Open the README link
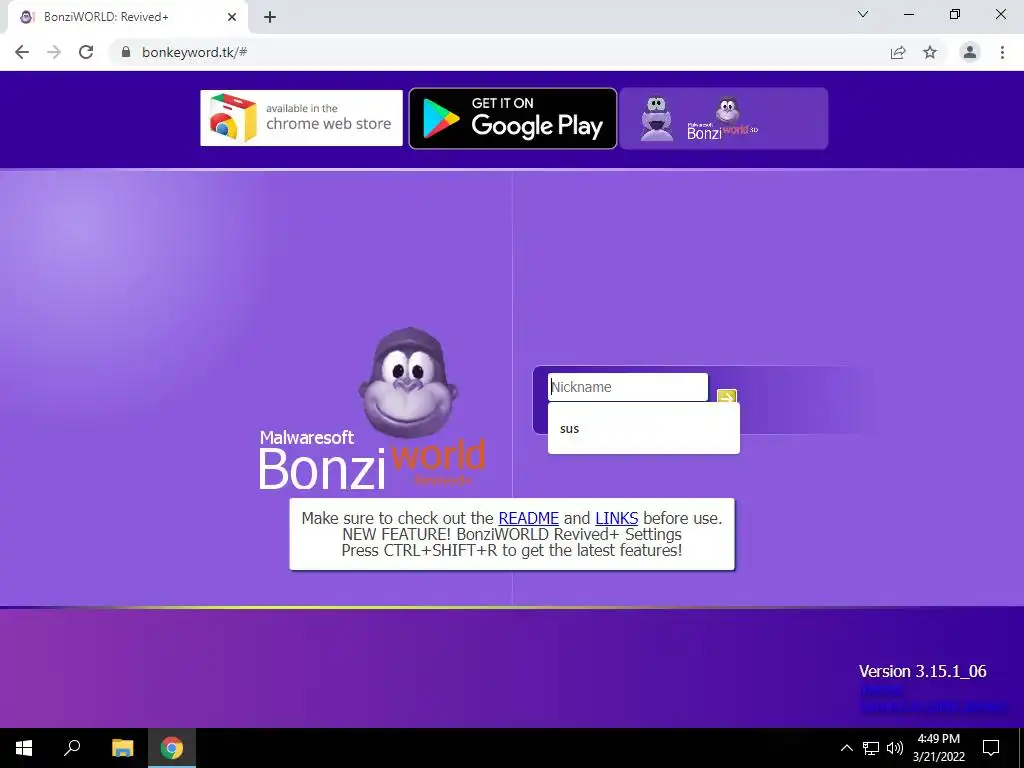1024x768 pixels. click(528, 518)
